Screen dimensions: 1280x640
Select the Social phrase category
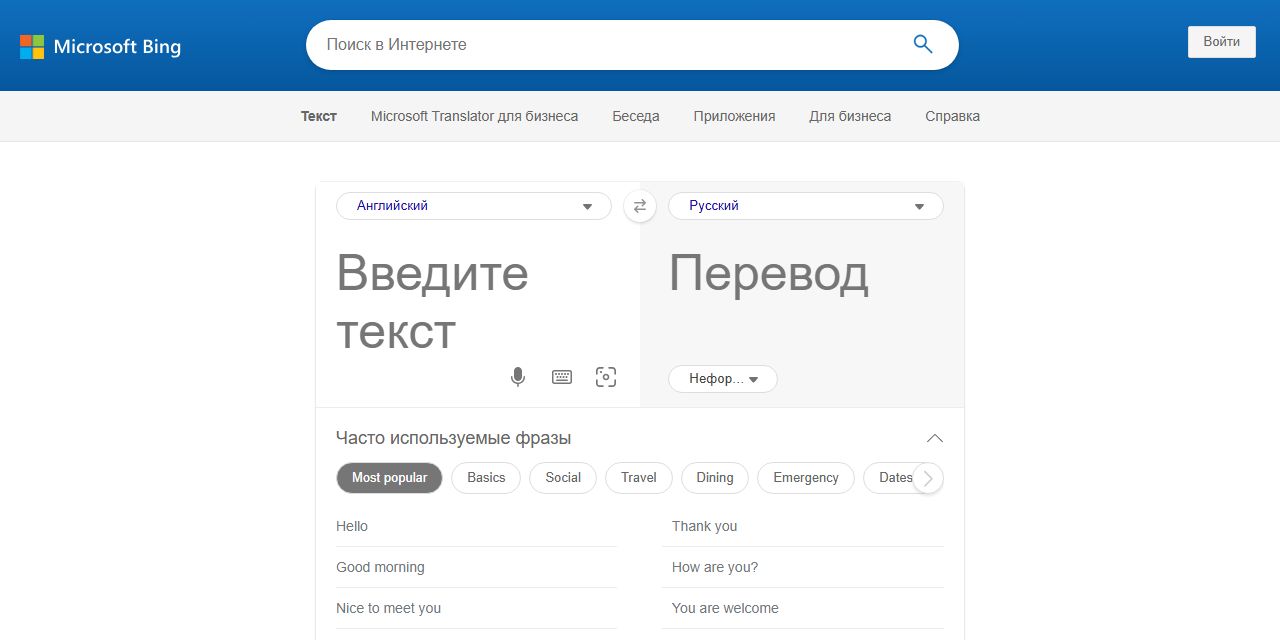pyautogui.click(x=563, y=478)
